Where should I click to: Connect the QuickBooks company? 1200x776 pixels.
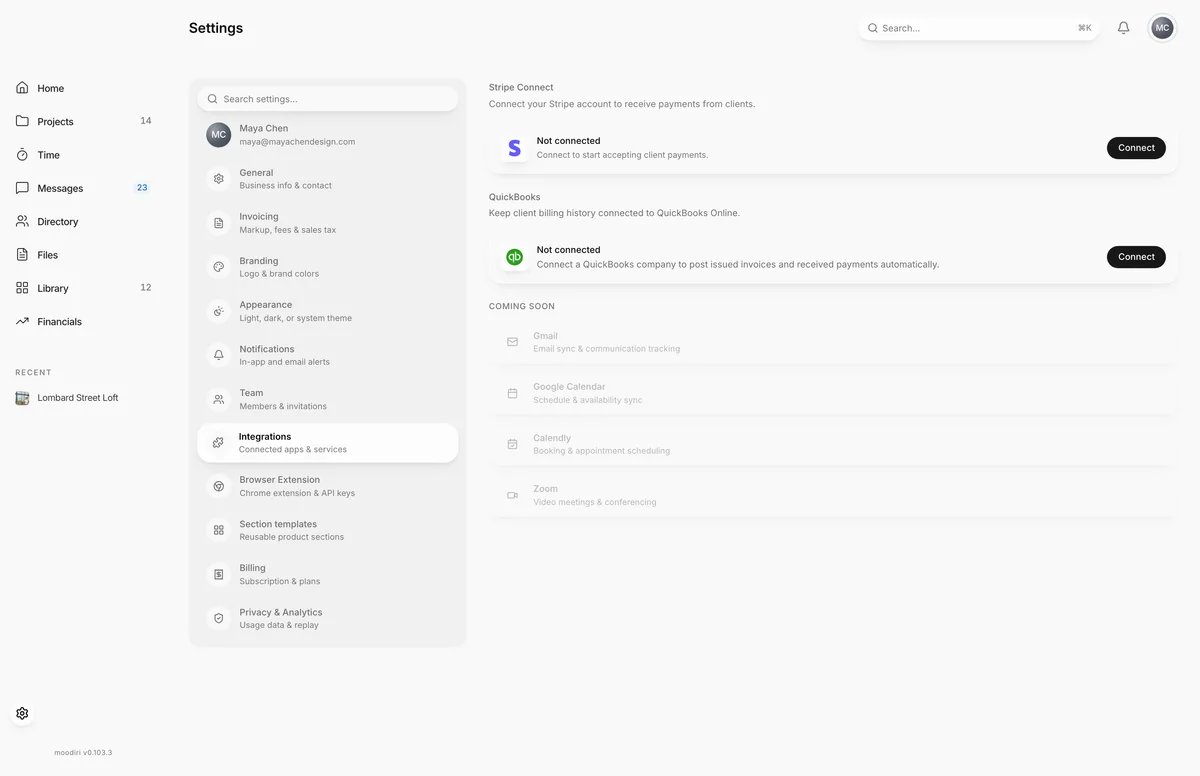(x=1136, y=257)
